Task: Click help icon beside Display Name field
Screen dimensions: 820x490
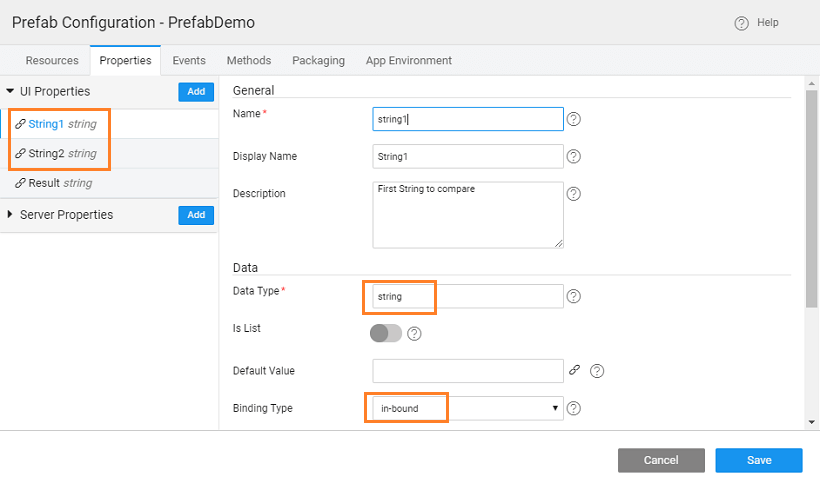Action: 574,156
